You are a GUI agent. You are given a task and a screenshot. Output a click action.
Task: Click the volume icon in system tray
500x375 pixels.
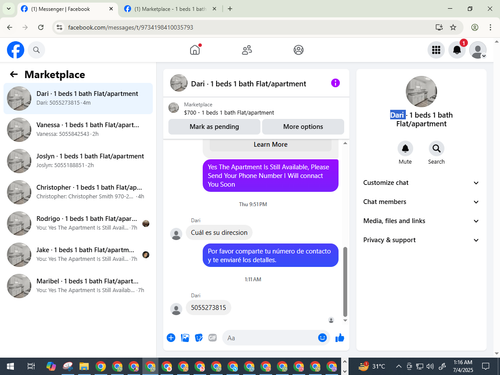pyautogui.click(x=430, y=367)
